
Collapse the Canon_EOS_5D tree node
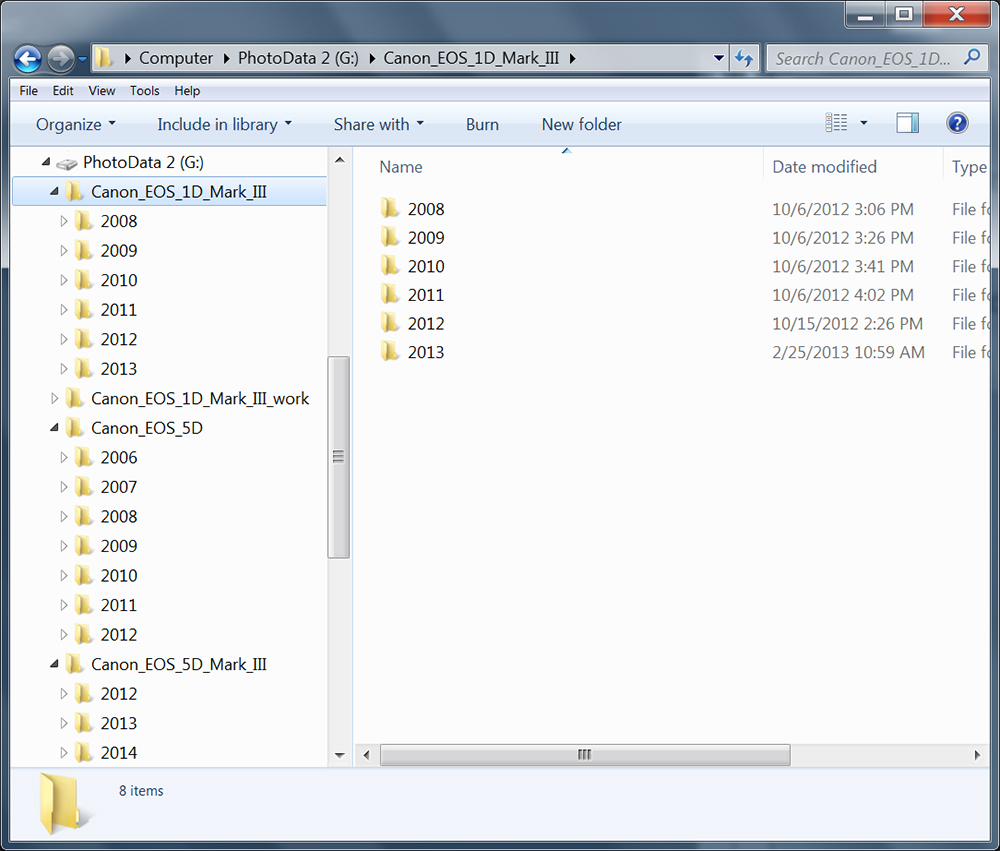(54, 428)
